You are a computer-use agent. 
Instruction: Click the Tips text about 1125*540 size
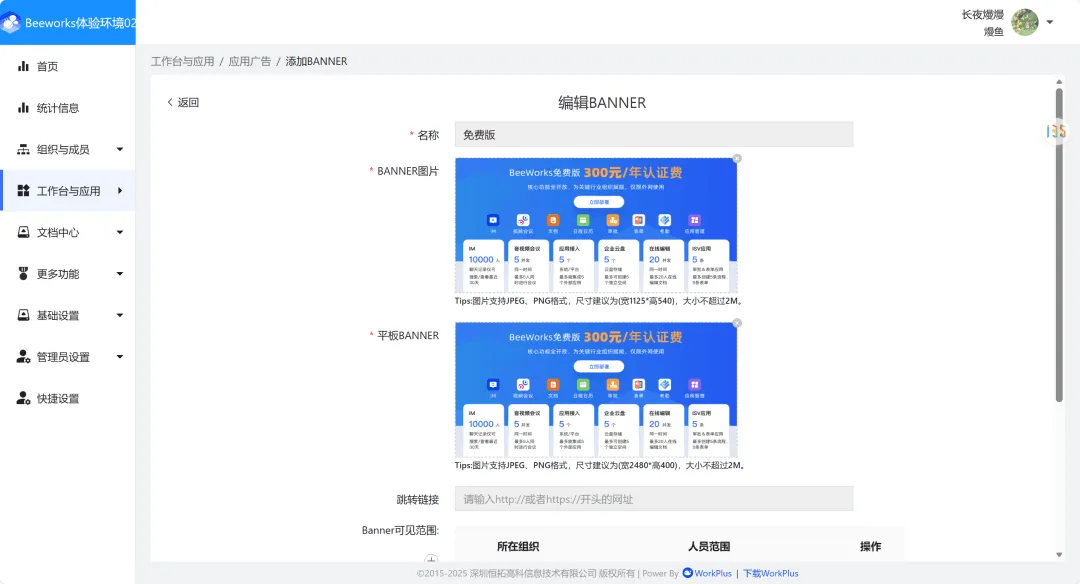(598, 301)
